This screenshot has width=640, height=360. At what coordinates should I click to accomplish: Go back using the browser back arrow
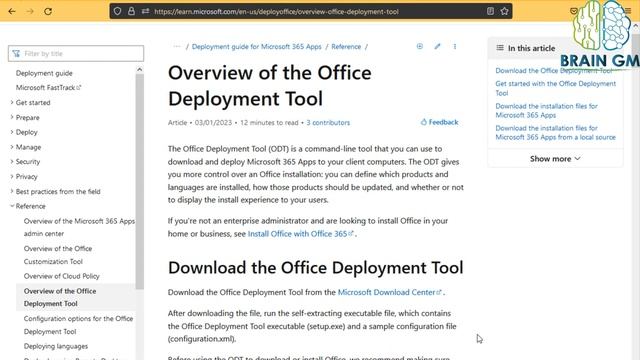click(12, 11)
